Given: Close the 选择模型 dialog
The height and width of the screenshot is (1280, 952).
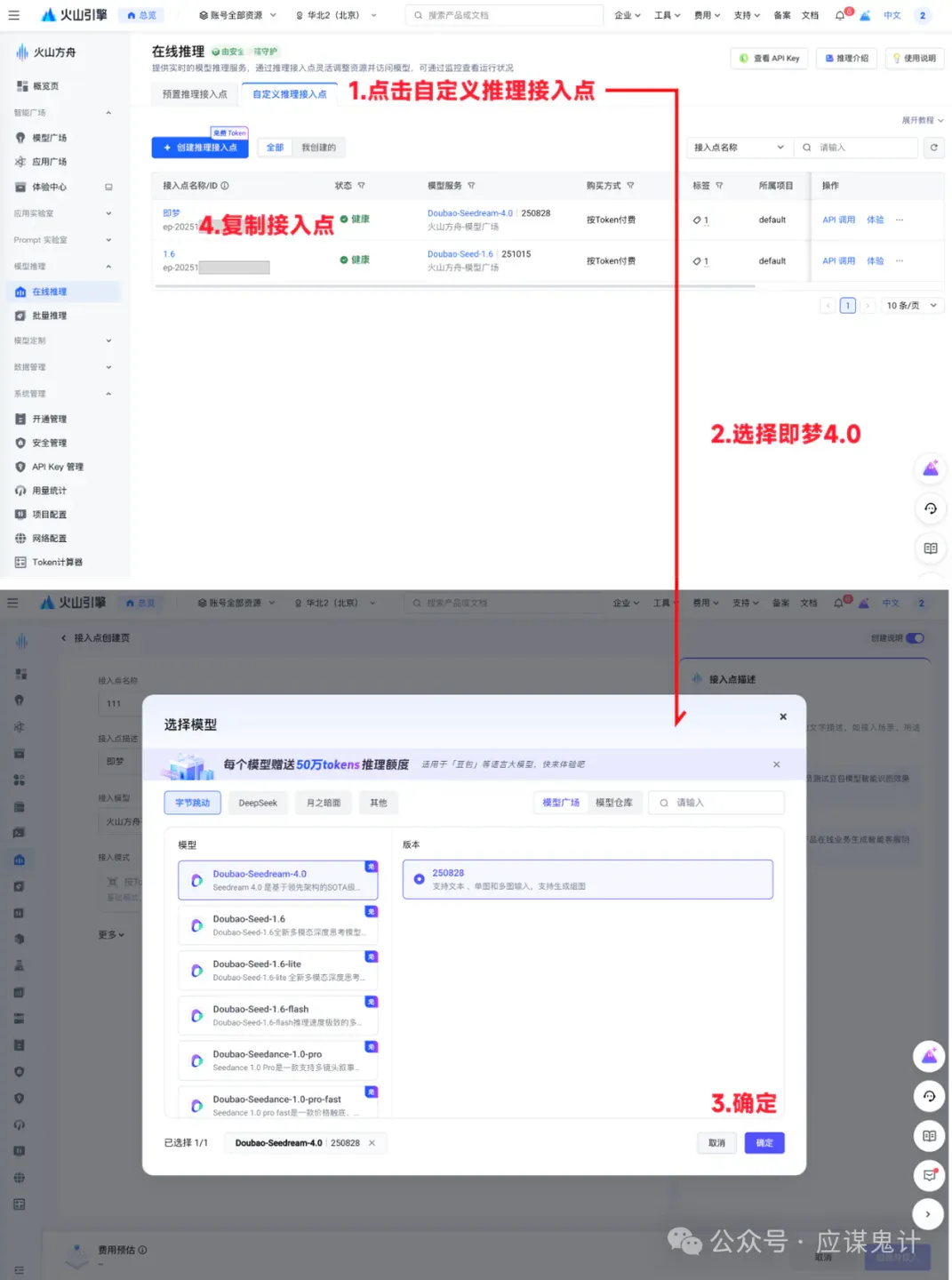Looking at the screenshot, I should 783,716.
